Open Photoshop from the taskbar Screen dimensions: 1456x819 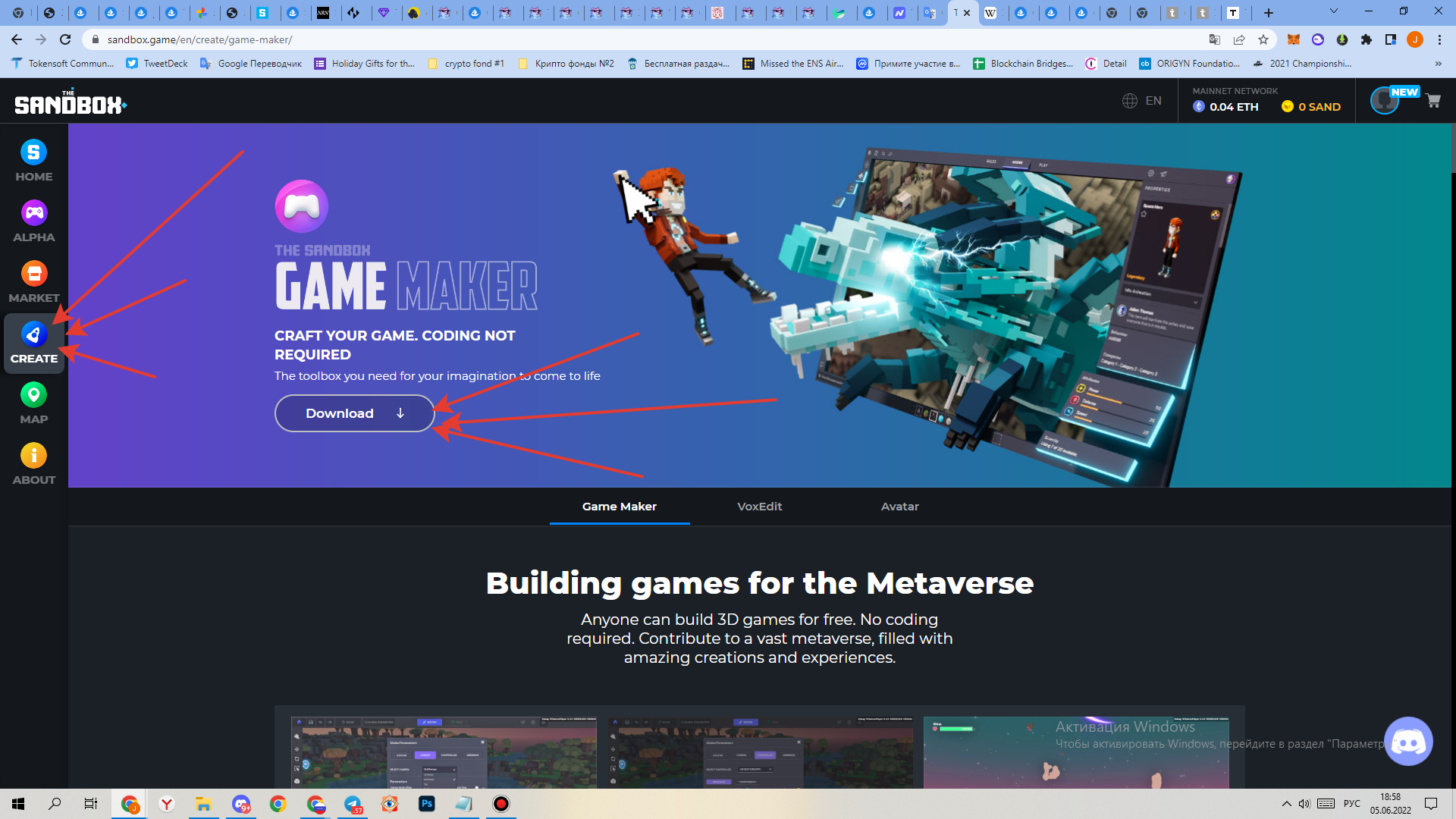tap(427, 804)
